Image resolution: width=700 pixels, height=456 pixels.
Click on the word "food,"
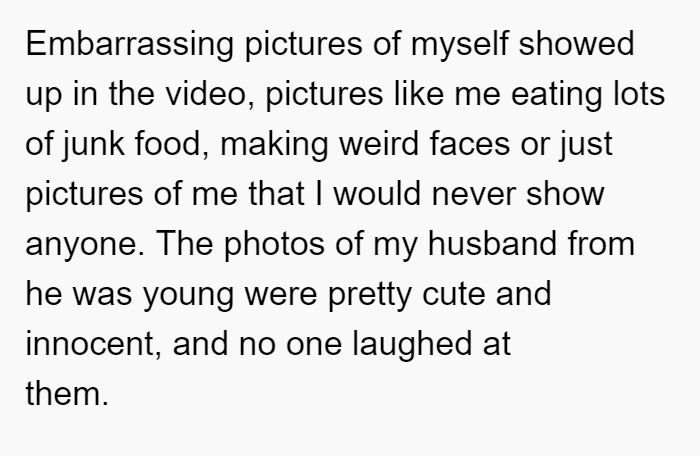coord(172,144)
